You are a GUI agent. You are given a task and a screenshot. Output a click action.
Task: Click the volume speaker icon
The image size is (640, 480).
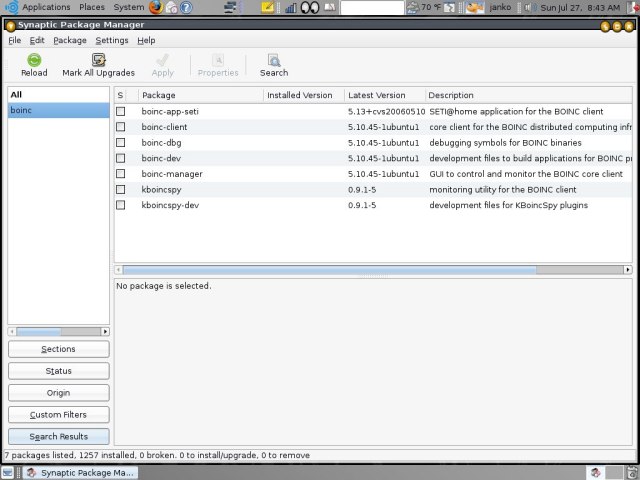(x=529, y=7)
